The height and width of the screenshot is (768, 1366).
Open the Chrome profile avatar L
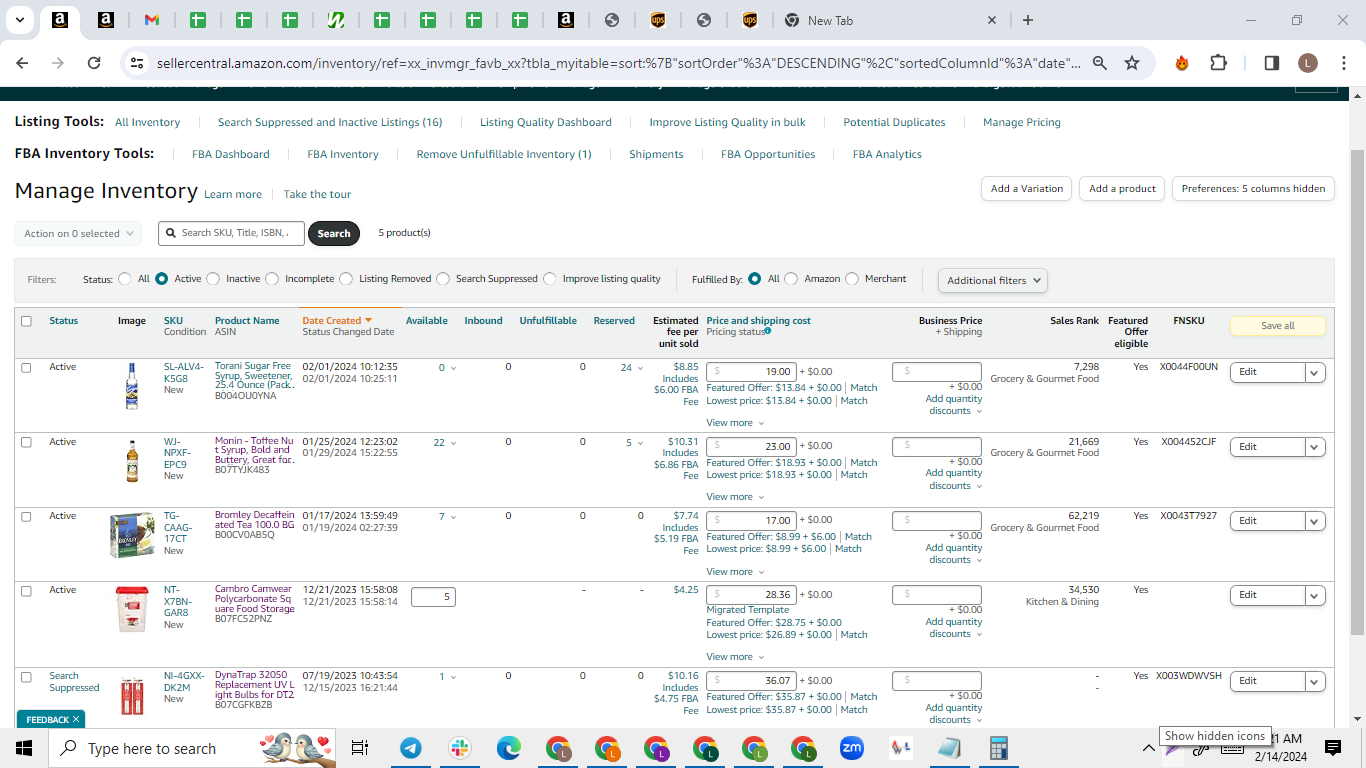1308,63
